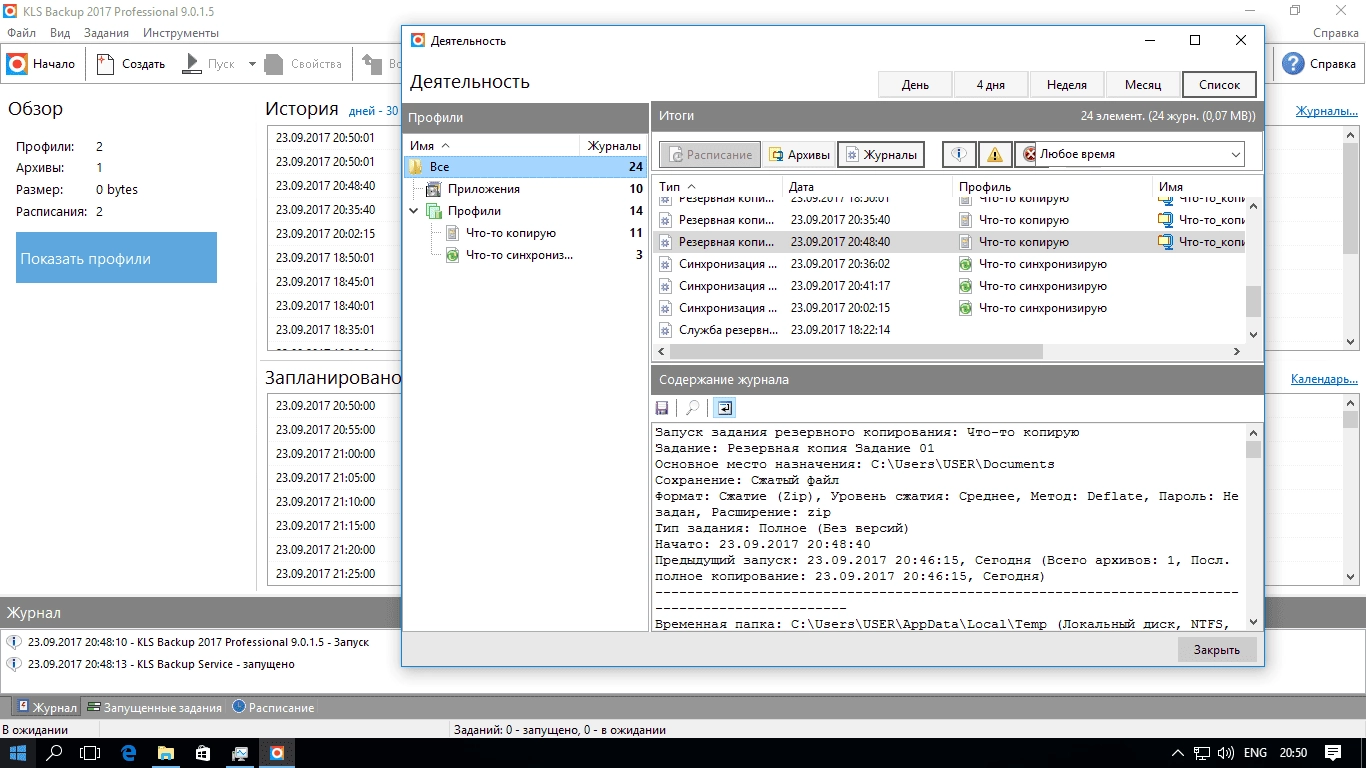Switch to 4 дня view
The width and height of the screenshot is (1366, 768).
coord(991,85)
